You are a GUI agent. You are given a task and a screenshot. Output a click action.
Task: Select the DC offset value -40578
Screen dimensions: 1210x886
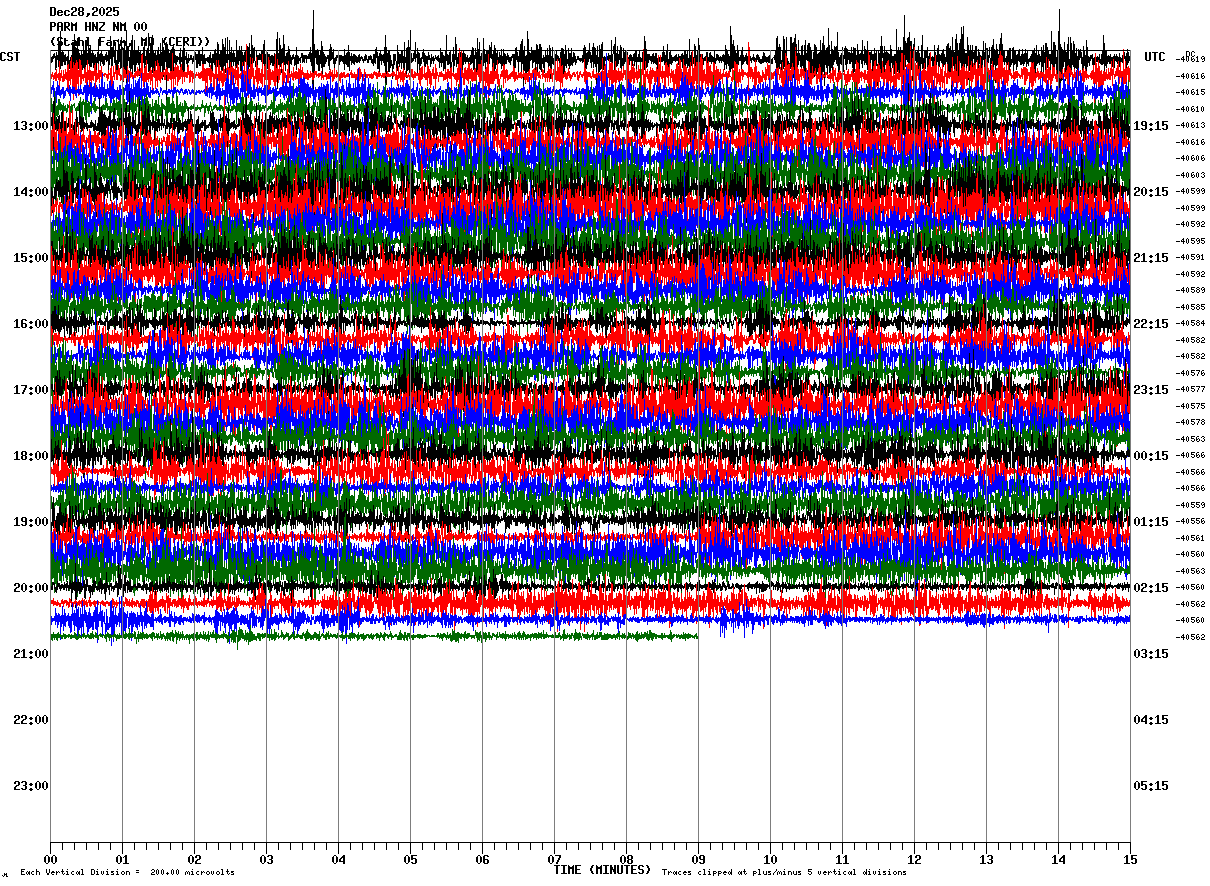pos(1191,422)
